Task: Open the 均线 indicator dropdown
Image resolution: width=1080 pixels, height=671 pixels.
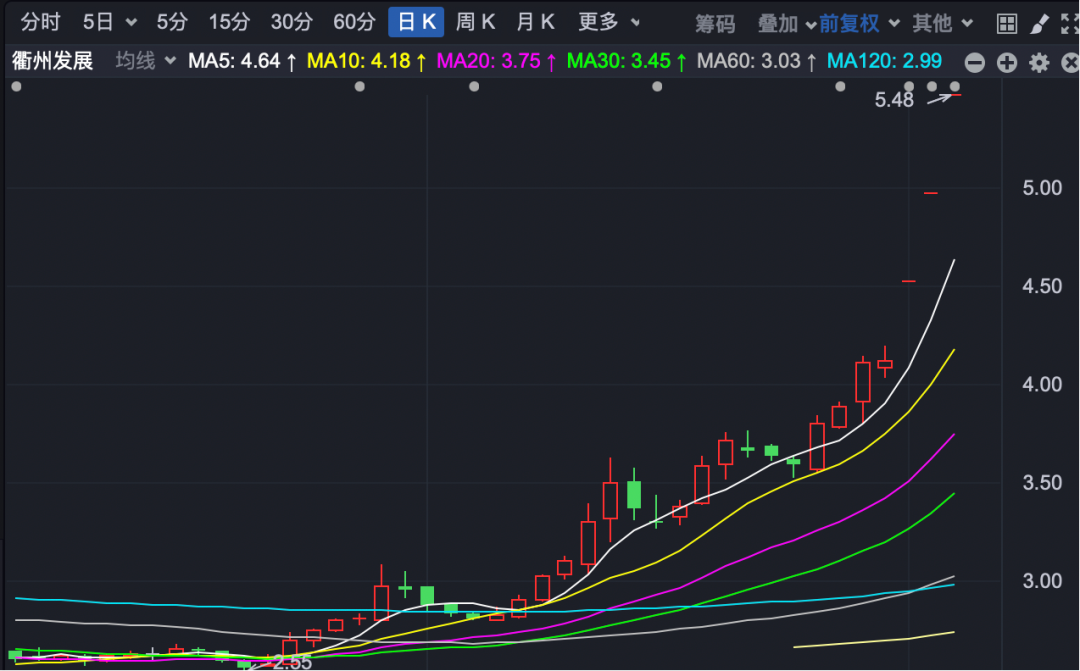Action: click(x=144, y=62)
